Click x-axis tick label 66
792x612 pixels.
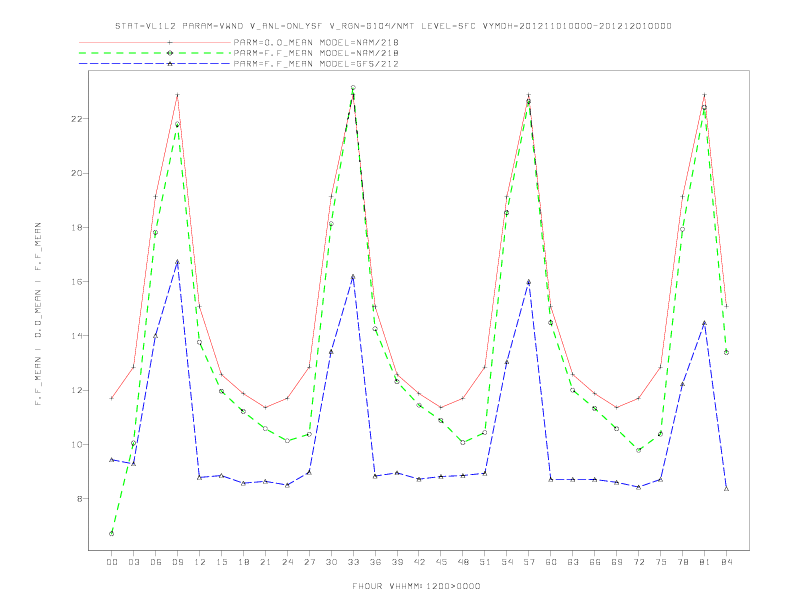(595, 562)
